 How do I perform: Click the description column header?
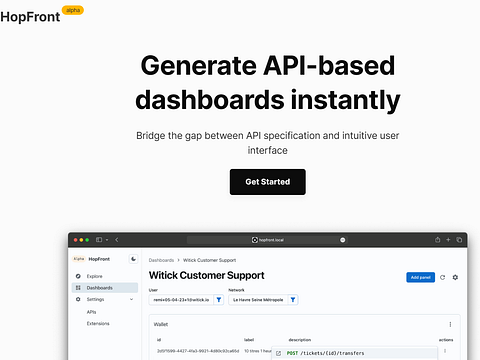click(x=300, y=340)
